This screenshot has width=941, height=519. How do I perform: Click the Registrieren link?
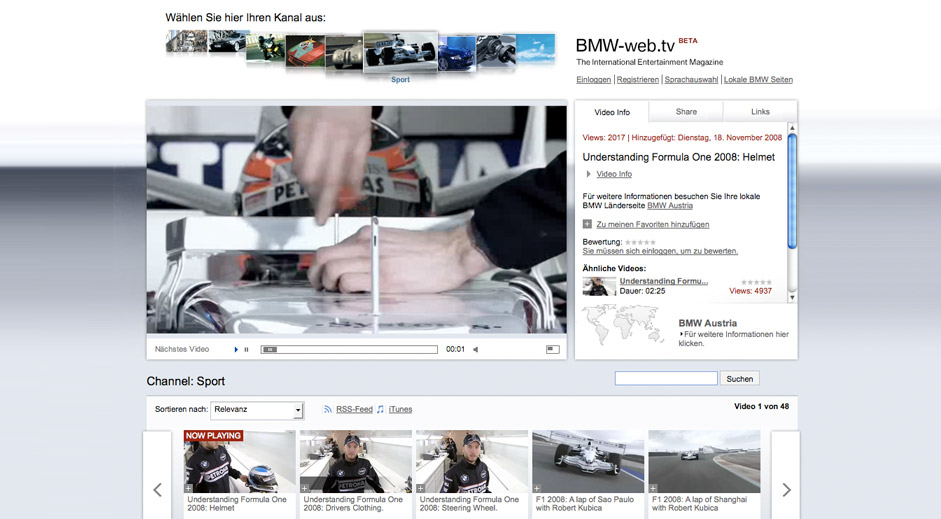637,80
